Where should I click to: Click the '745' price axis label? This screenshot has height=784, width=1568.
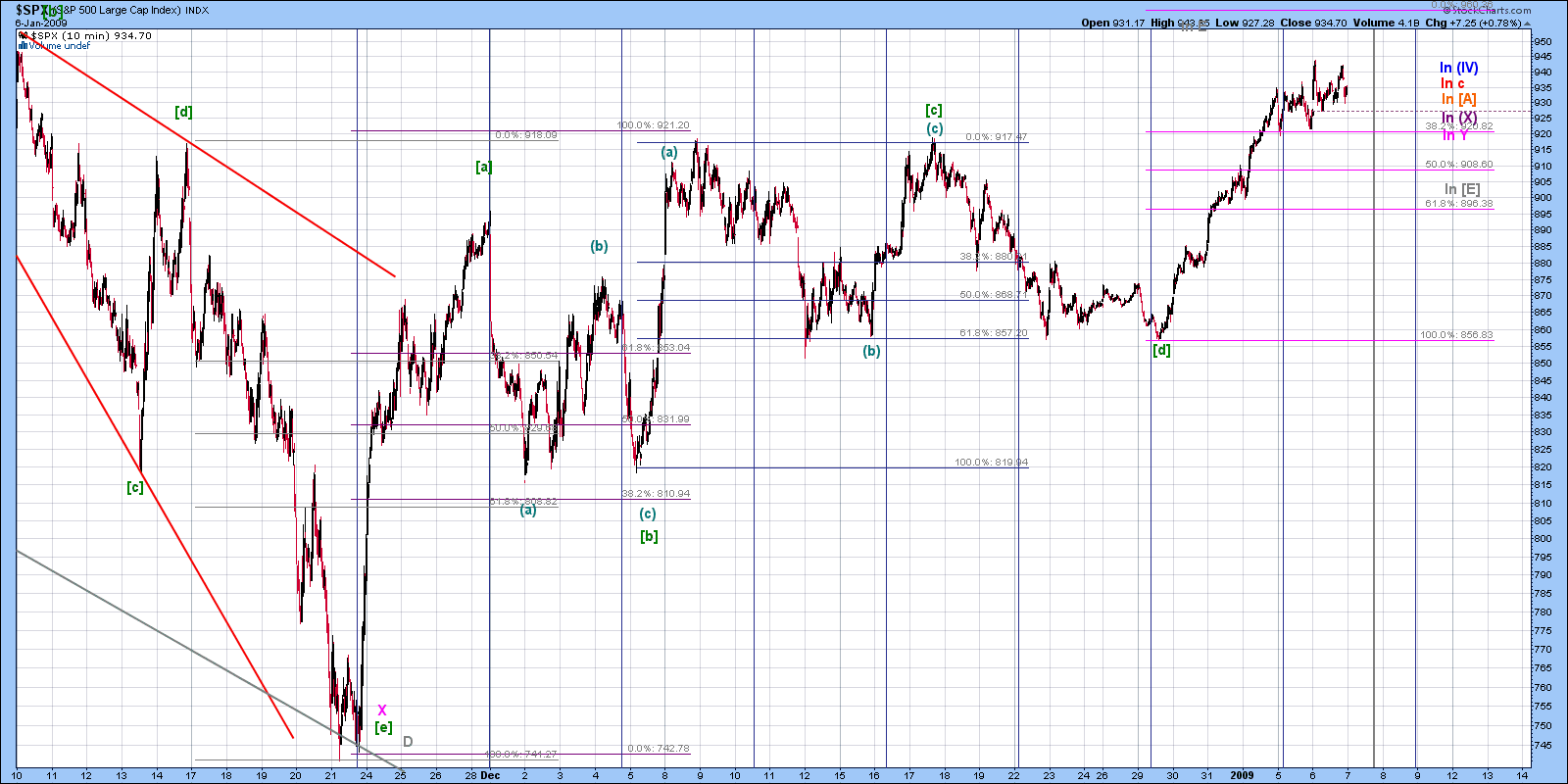[1543, 745]
